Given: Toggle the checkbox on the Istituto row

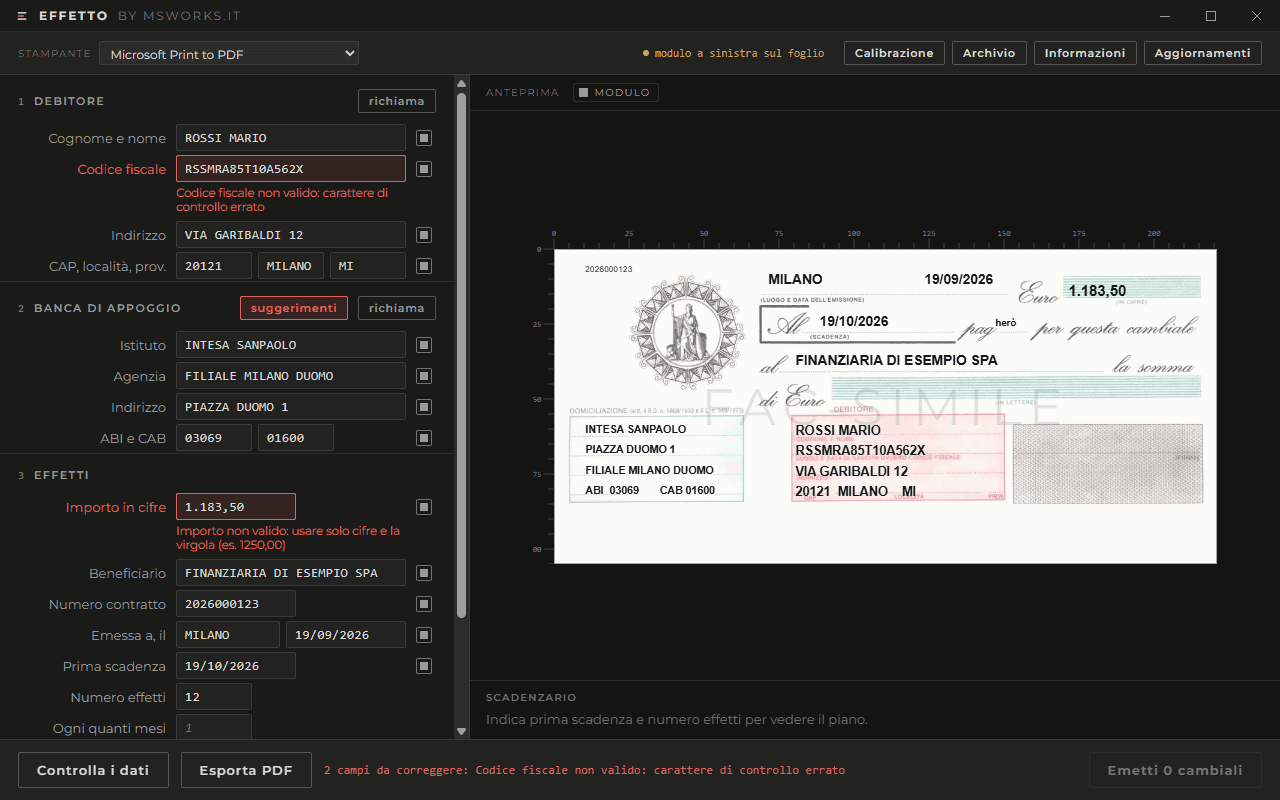Looking at the screenshot, I should (x=424, y=345).
